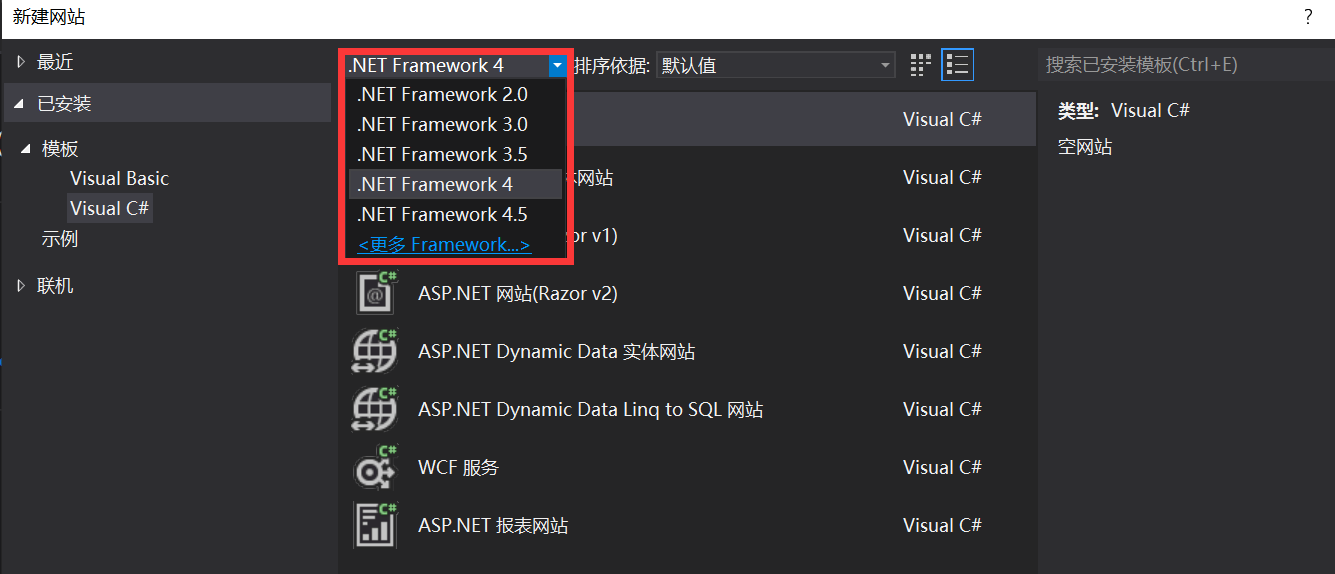
Task: Click the 空网站 description text
Action: 1085,148
